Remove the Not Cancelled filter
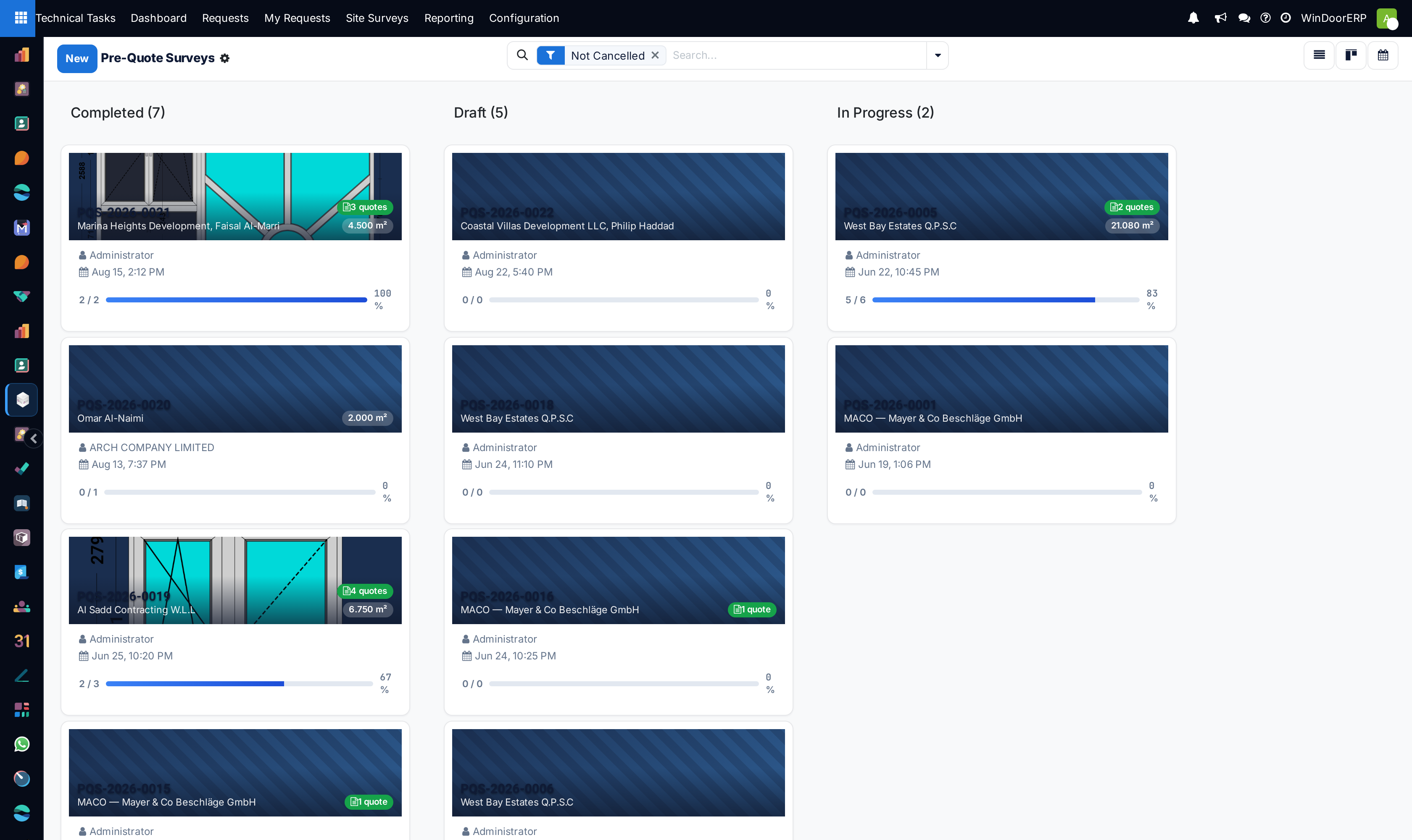 tap(655, 55)
